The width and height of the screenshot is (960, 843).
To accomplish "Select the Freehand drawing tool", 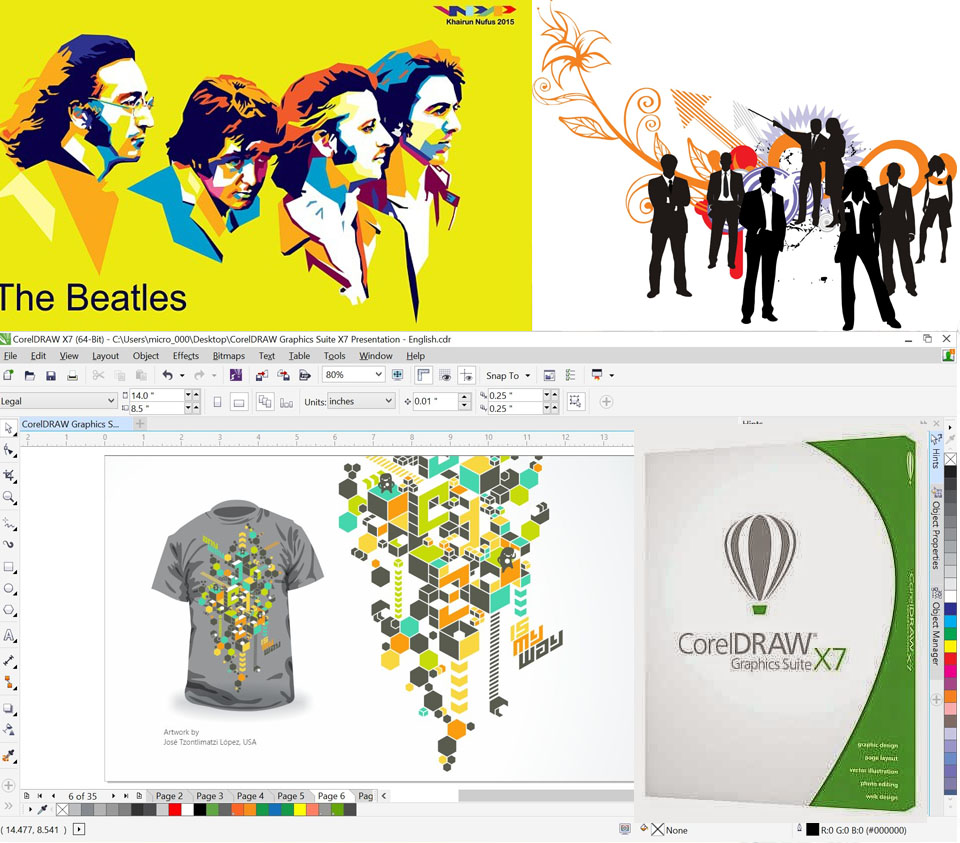I will pos(9,523).
